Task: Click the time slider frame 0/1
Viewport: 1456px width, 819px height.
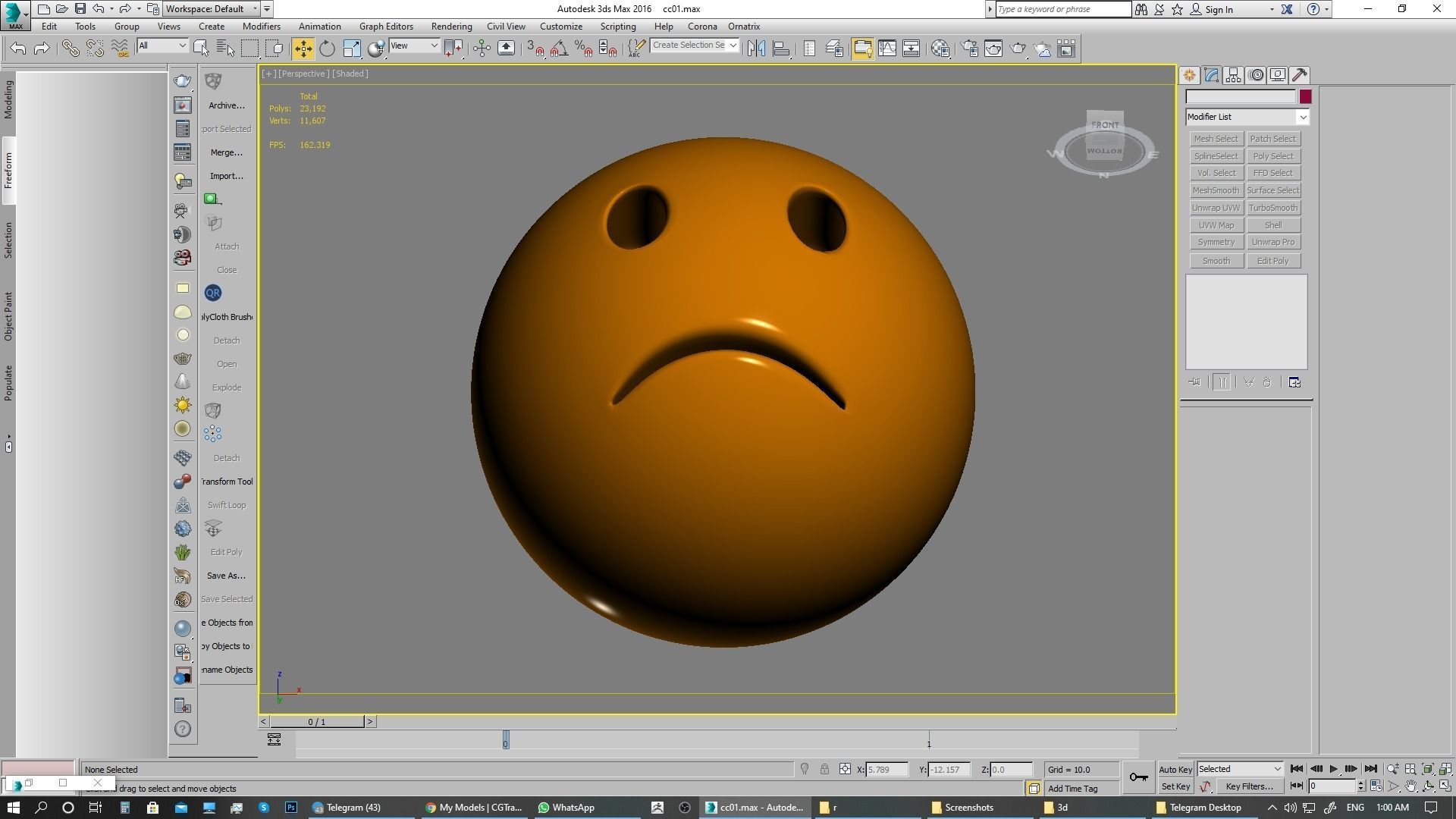Action: pos(317,722)
